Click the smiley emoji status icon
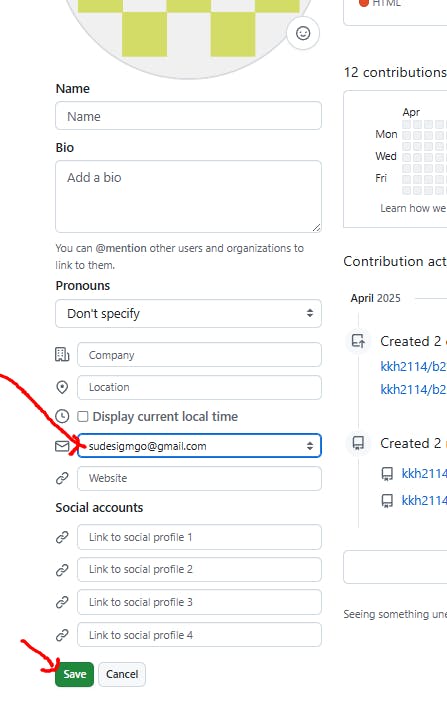The height and width of the screenshot is (712, 447). [303, 33]
